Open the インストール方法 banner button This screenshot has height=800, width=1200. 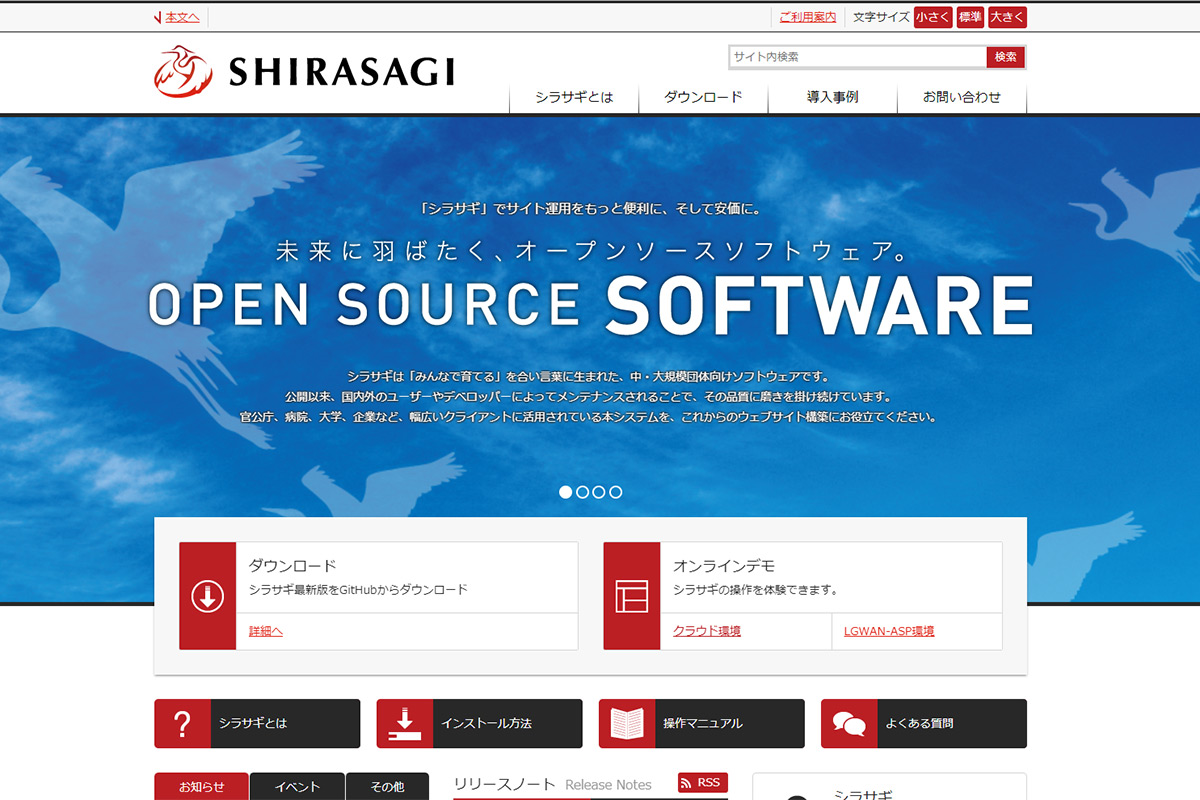pos(479,724)
